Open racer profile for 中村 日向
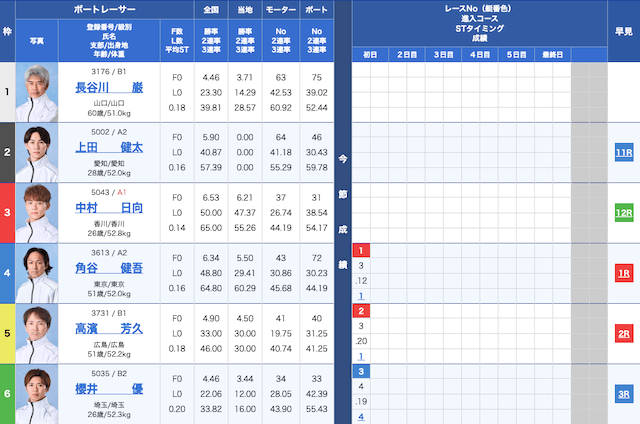640x424 pixels. (109, 208)
